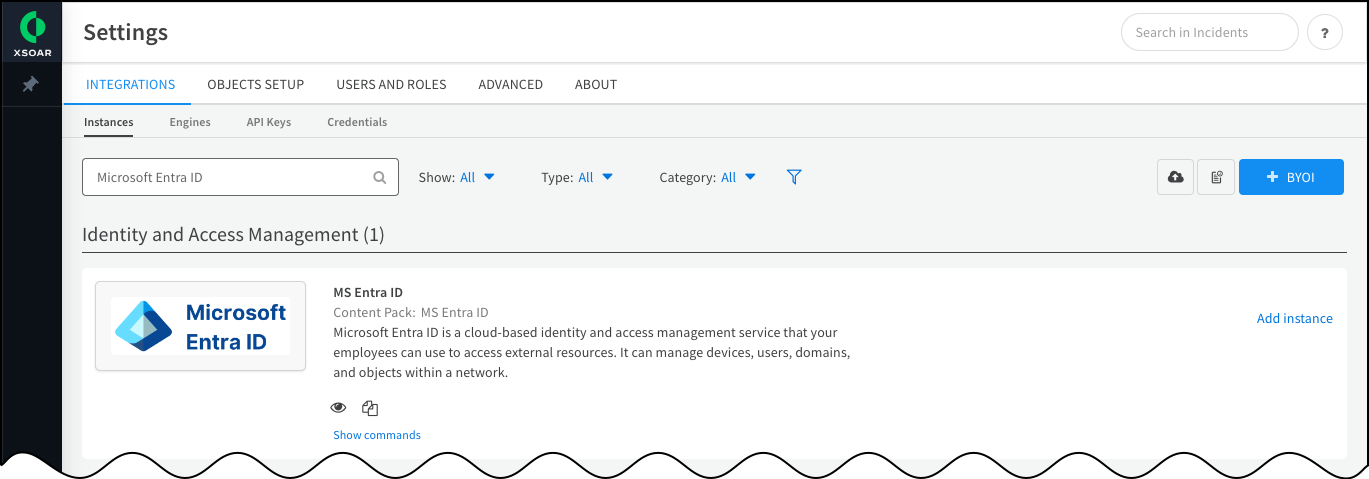Click the pin icon in the sidebar
The image size is (1369, 479).
[x=31, y=85]
